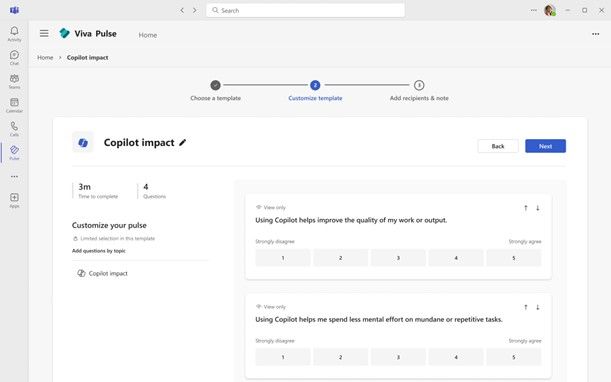Open the Home tab in Viva Pulse
This screenshot has height=382, width=611.
(148, 35)
